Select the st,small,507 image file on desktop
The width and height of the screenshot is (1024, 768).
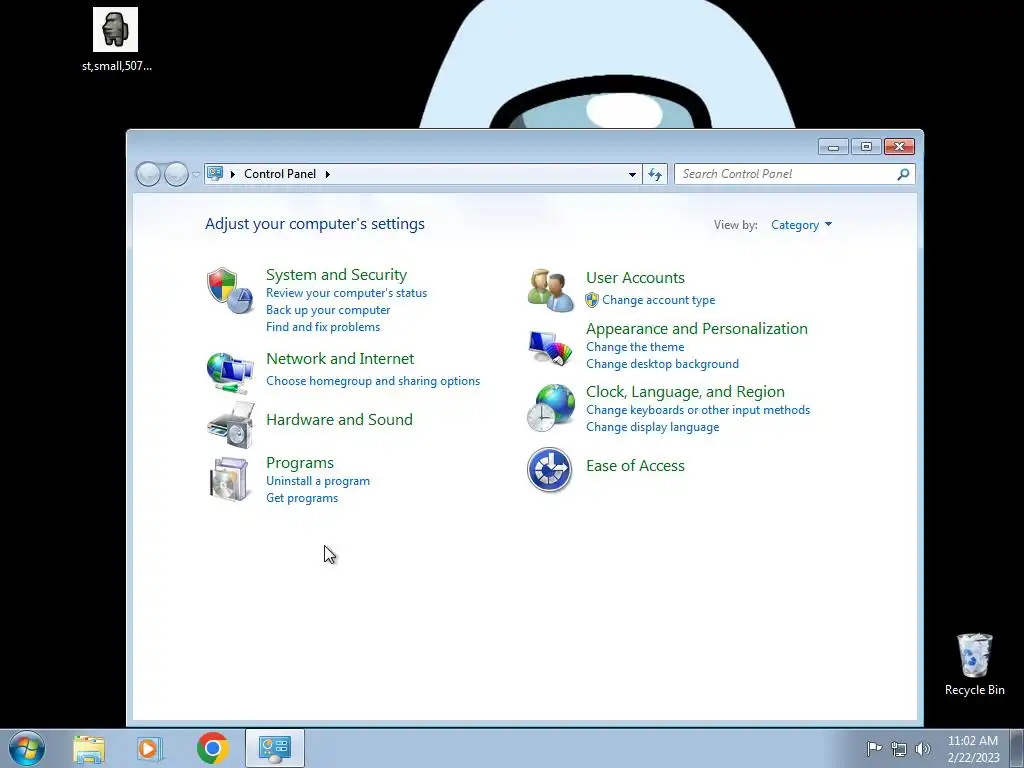116,40
